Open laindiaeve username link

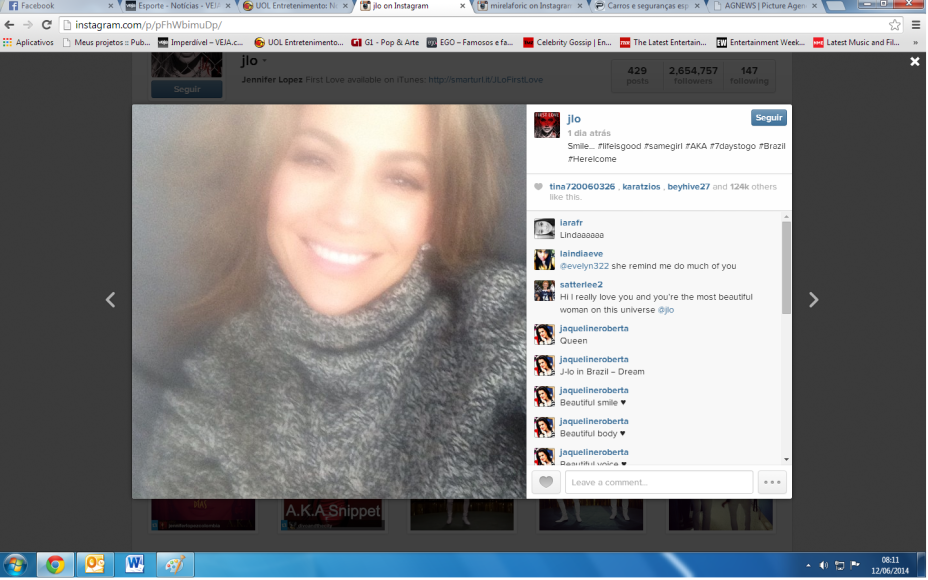tap(581, 254)
